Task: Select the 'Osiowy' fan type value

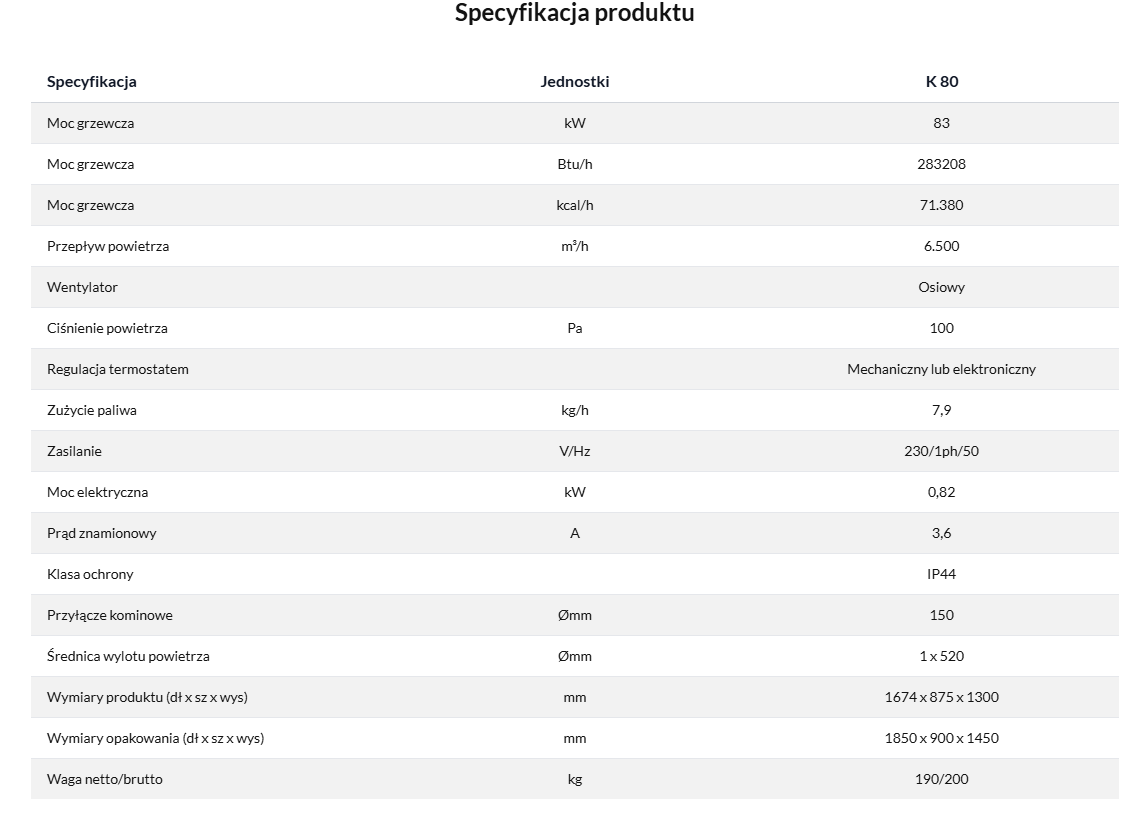Action: click(x=941, y=287)
